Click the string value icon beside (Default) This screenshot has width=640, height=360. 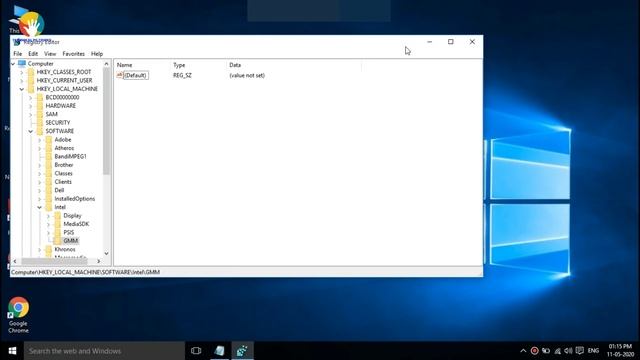click(x=120, y=75)
